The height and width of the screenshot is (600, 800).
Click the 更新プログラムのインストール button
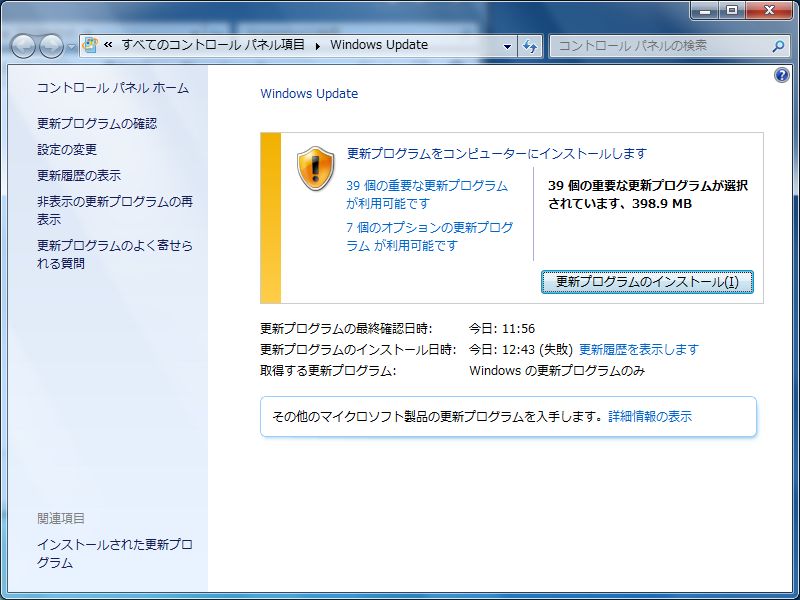tap(647, 282)
